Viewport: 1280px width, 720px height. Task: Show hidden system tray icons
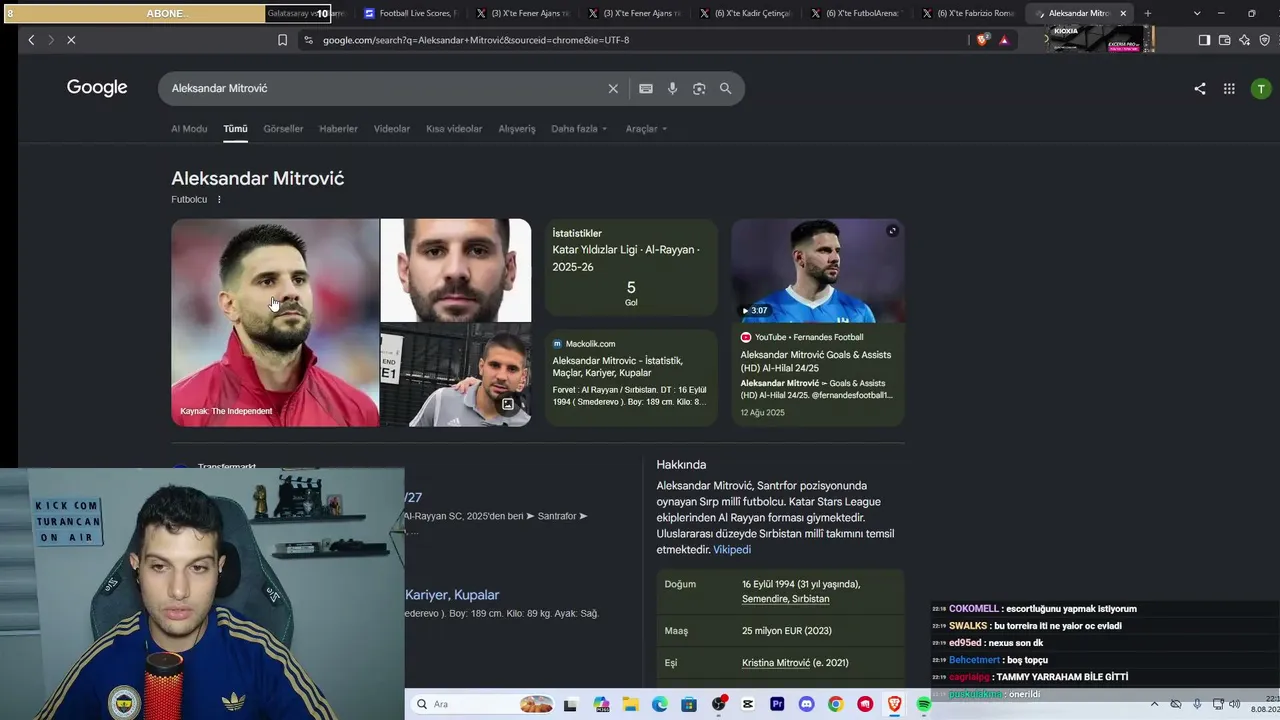point(1154,704)
